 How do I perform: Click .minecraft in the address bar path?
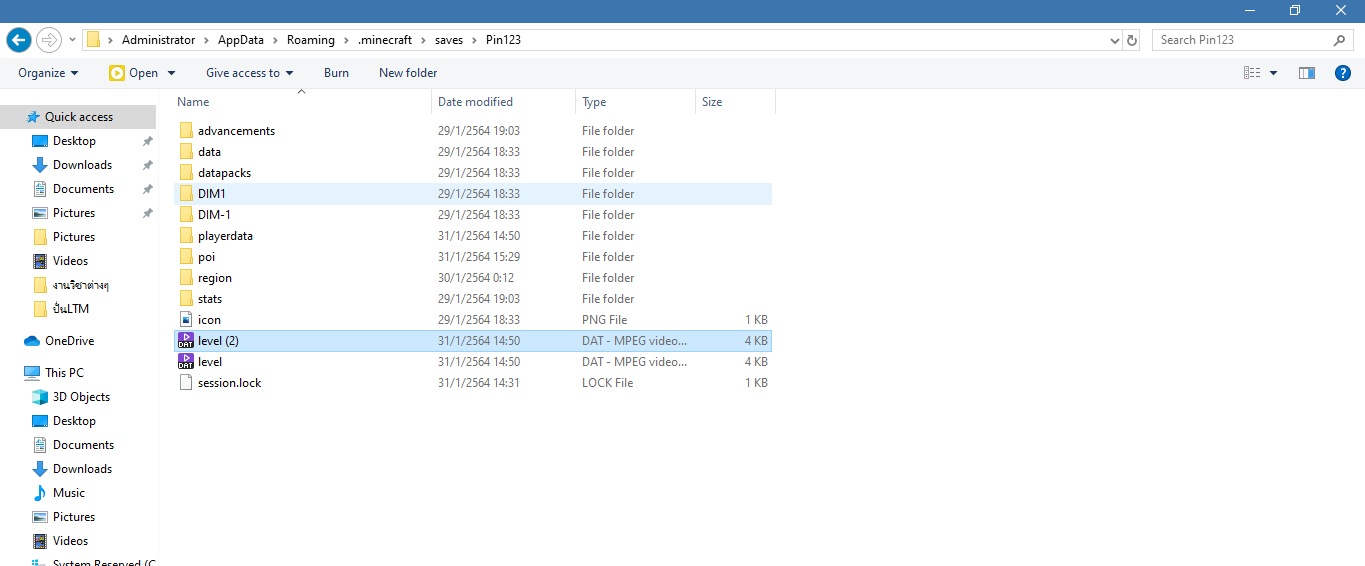(385, 40)
